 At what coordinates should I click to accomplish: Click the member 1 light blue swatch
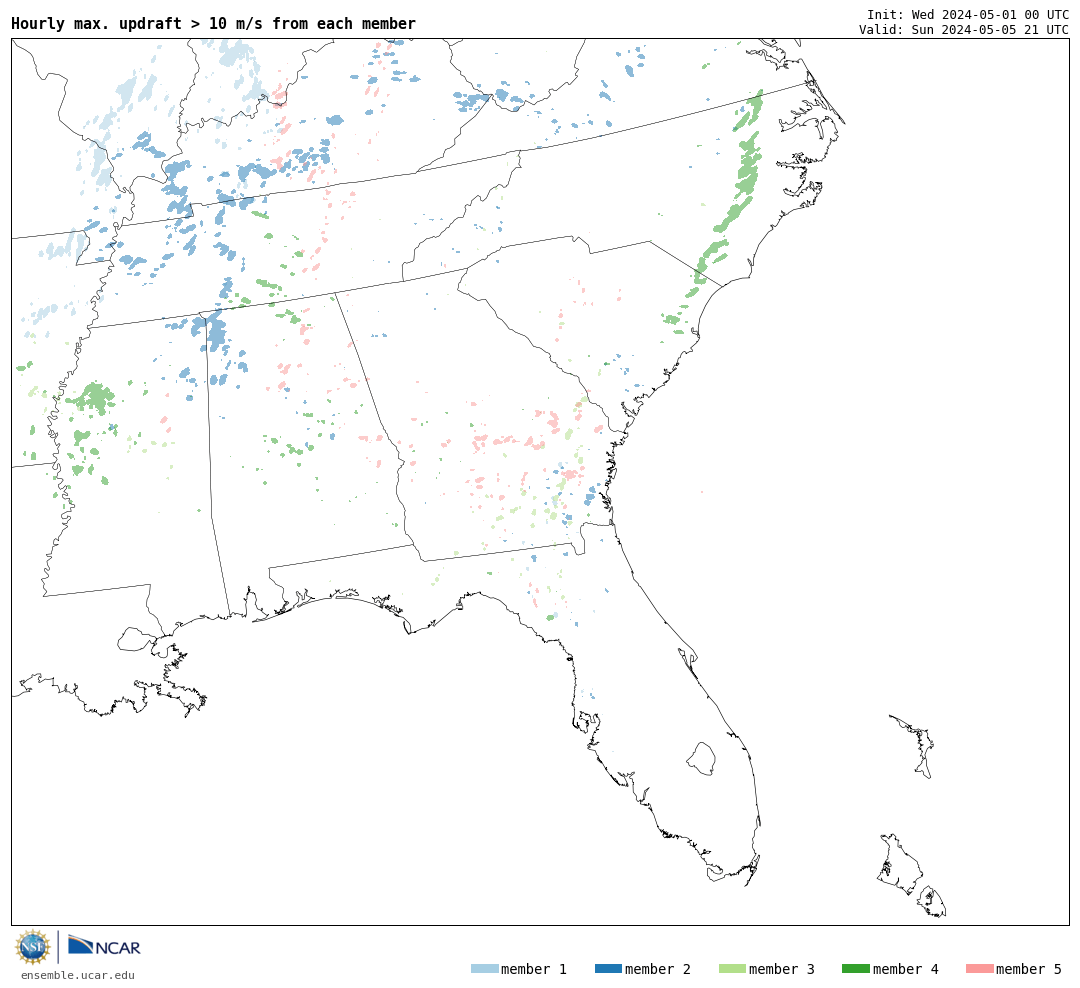[484, 969]
